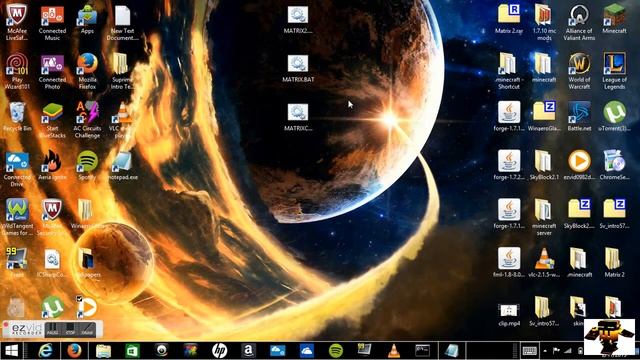Screen dimensions: 640x360
Task: Open the WildTangent Games shortcut
Action: point(17,217)
